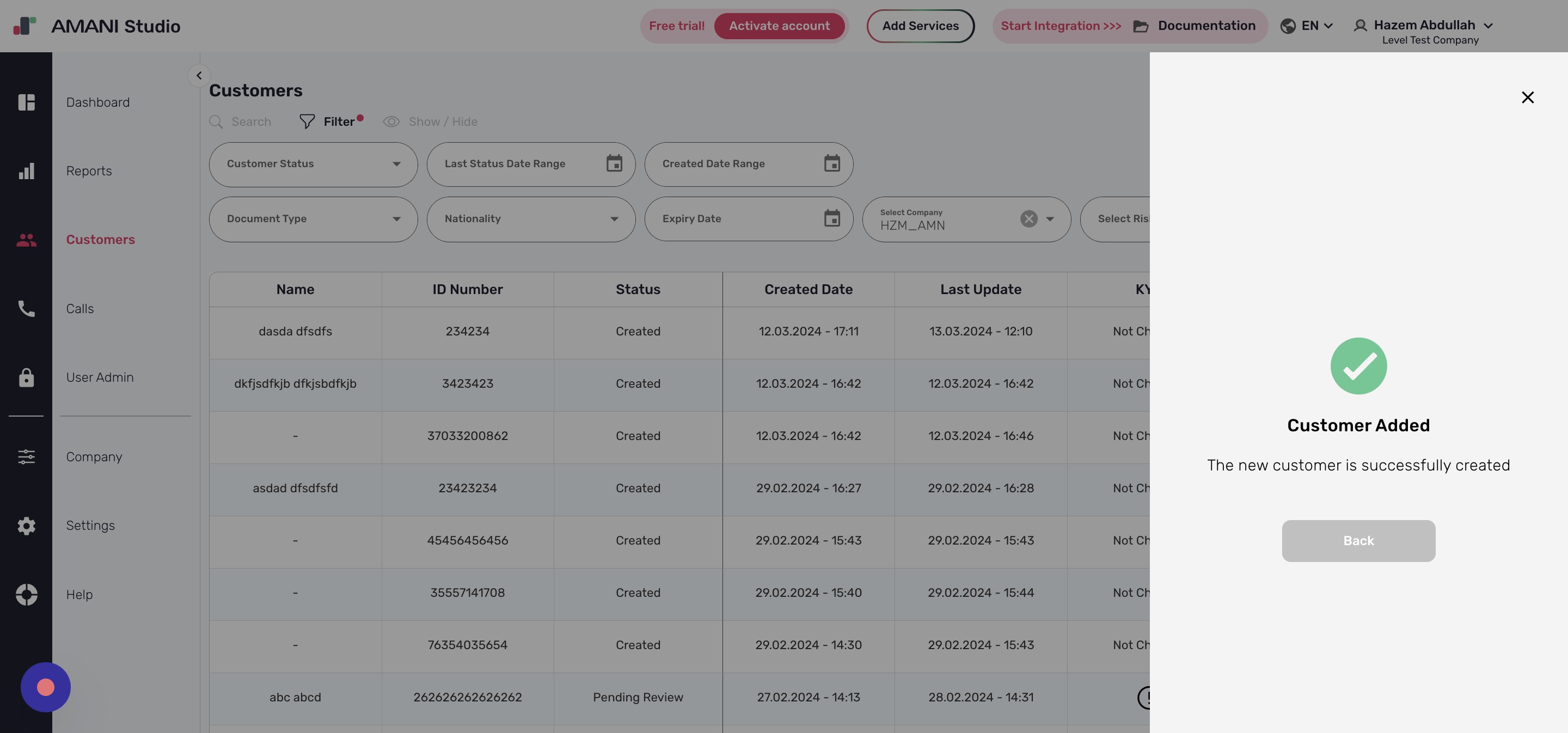Open the Nationality dropdown

tap(530, 219)
